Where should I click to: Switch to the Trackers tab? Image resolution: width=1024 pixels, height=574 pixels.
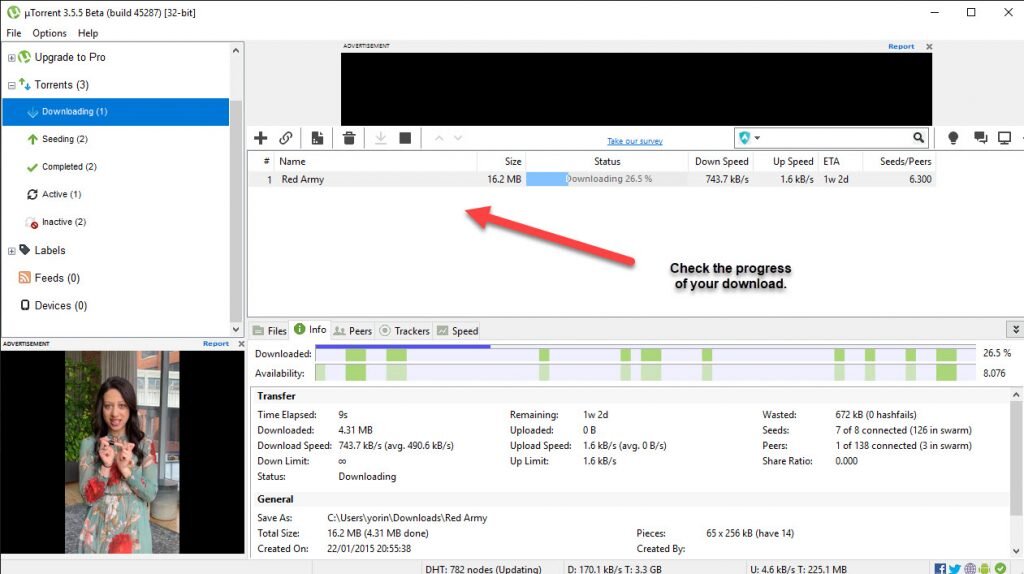pos(405,330)
